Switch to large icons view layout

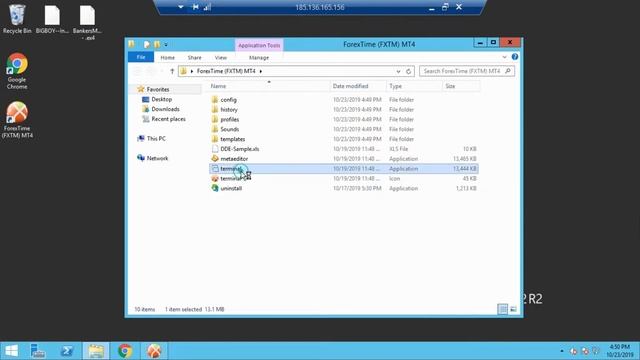click(x=513, y=309)
